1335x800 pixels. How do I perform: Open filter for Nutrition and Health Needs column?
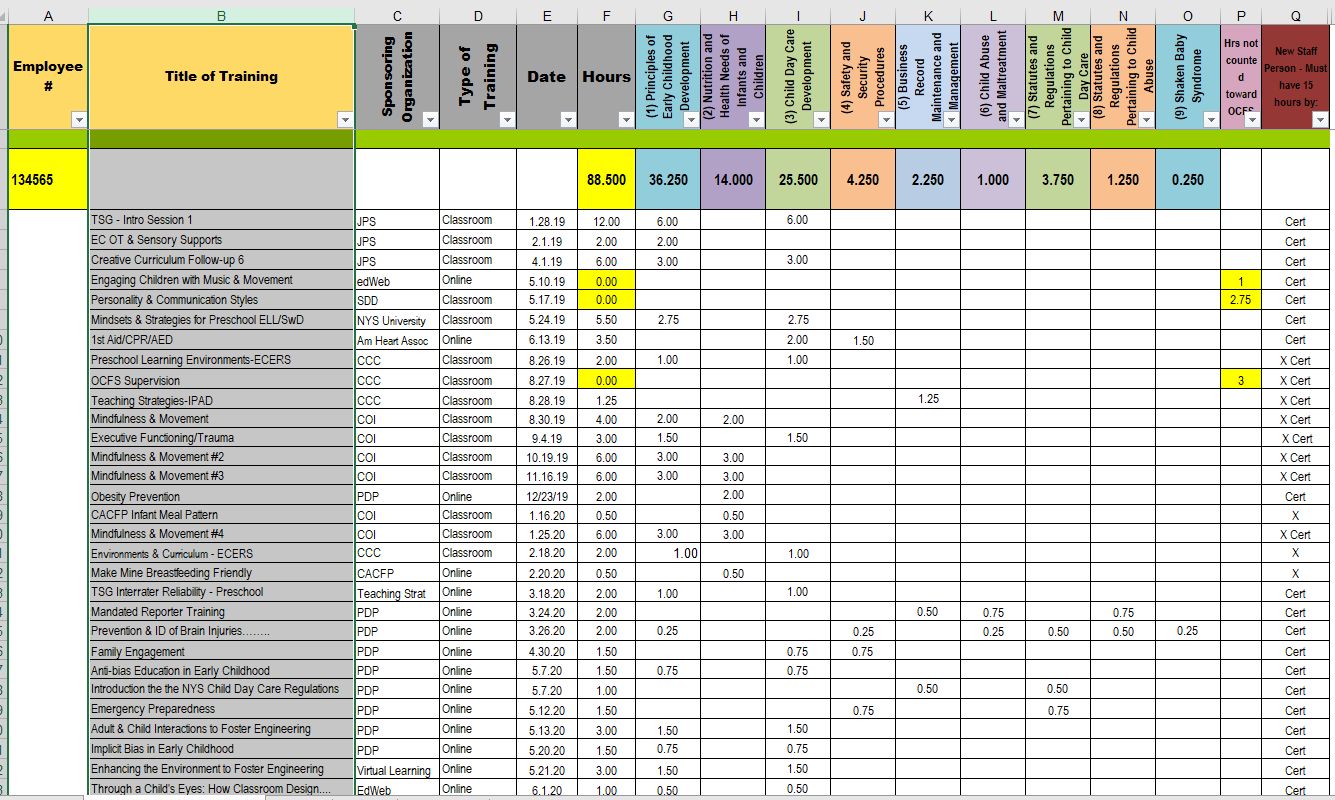point(756,120)
